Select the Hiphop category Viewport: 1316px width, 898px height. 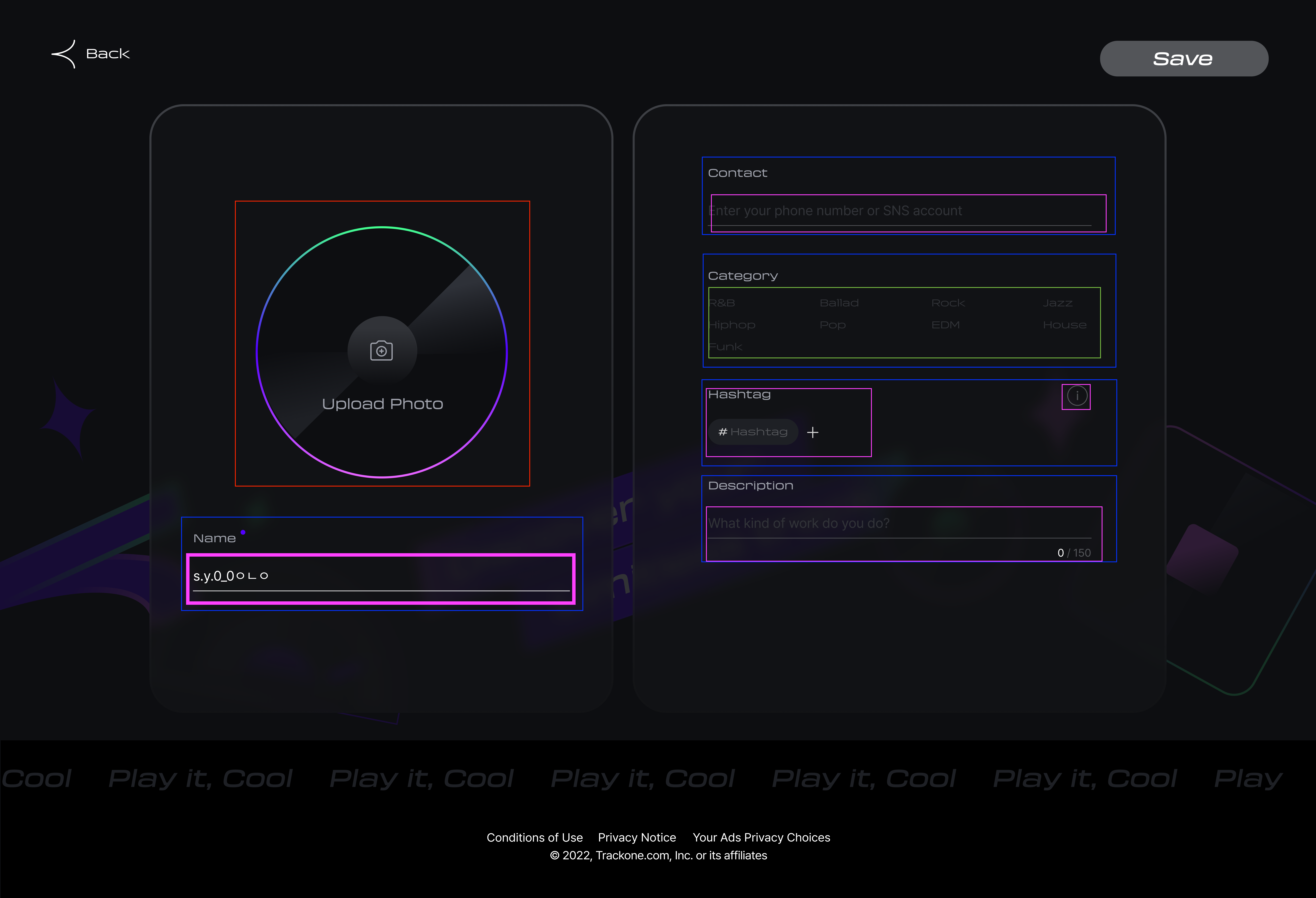point(732,325)
